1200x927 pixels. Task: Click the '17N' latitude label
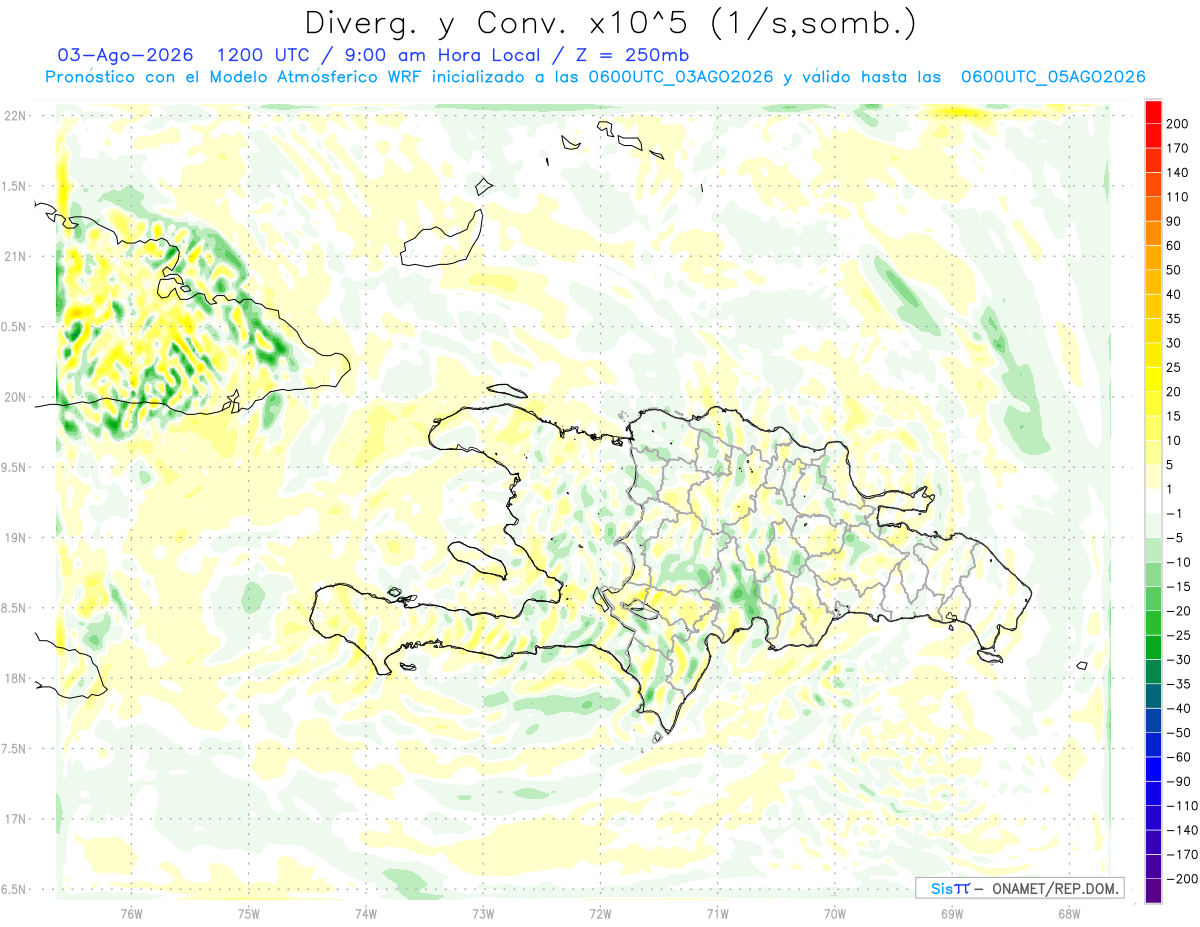pyautogui.click(x=15, y=819)
